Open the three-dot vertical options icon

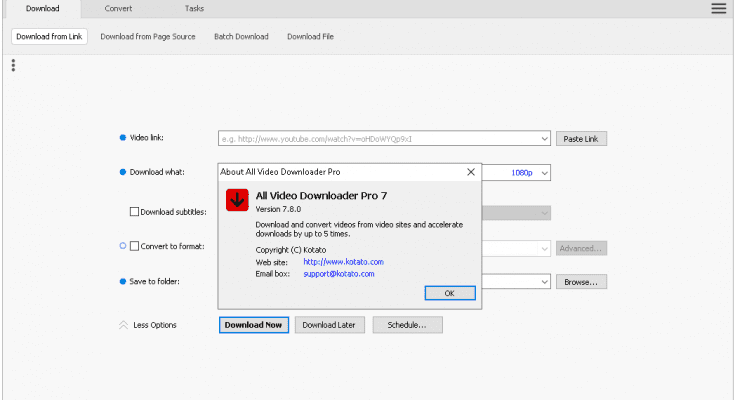[13, 65]
